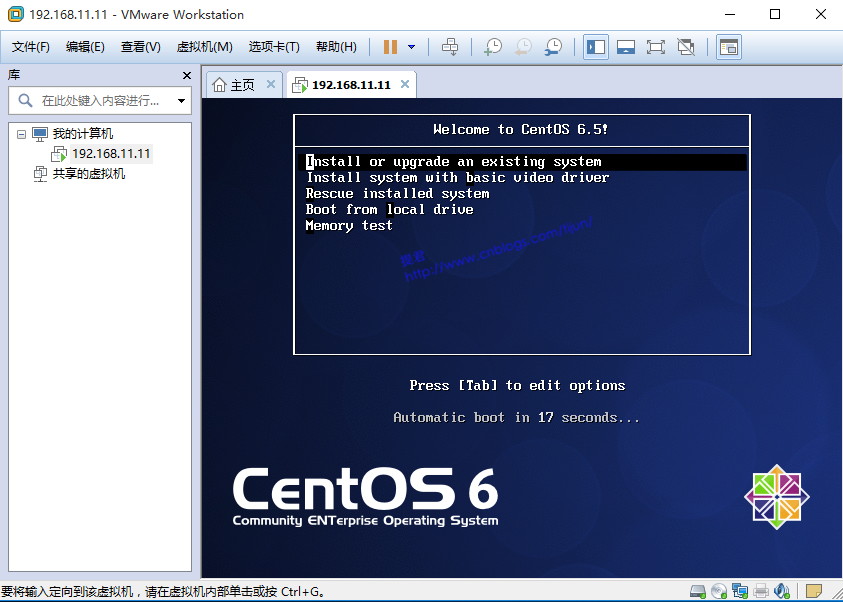Open the 虚拟机(M) menu
This screenshot has width=843, height=602.
(x=204, y=47)
